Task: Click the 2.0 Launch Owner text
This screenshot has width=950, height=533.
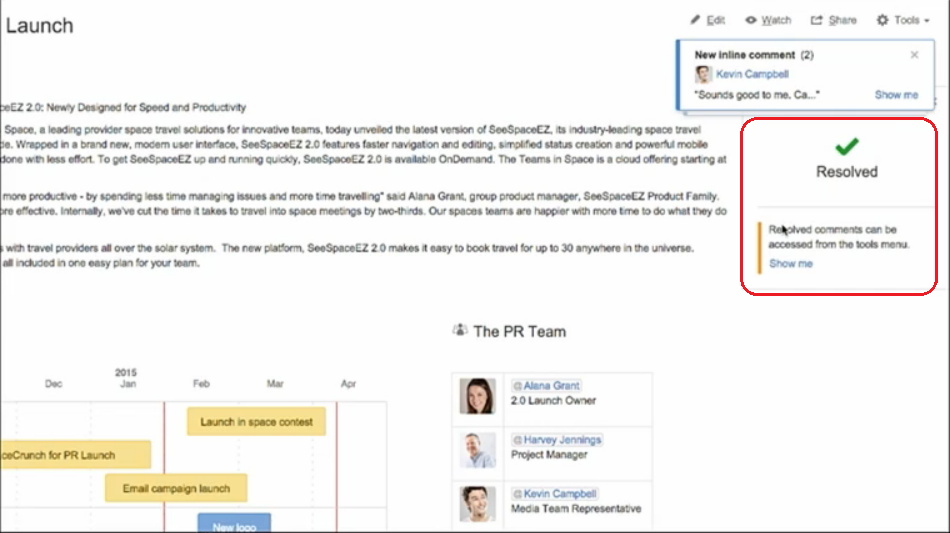Action: [553, 400]
